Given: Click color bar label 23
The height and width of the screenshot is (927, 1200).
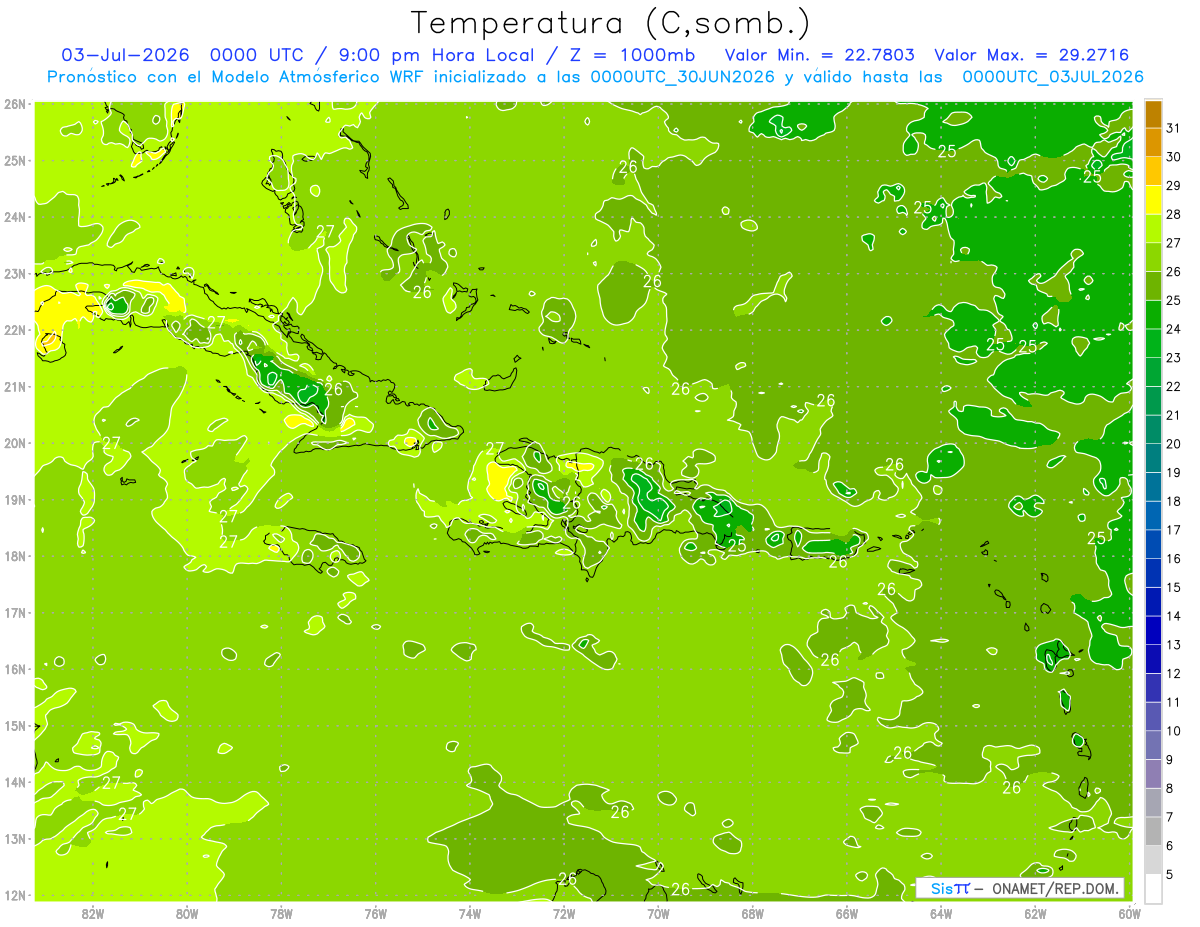Looking at the screenshot, I should [x=1174, y=358].
